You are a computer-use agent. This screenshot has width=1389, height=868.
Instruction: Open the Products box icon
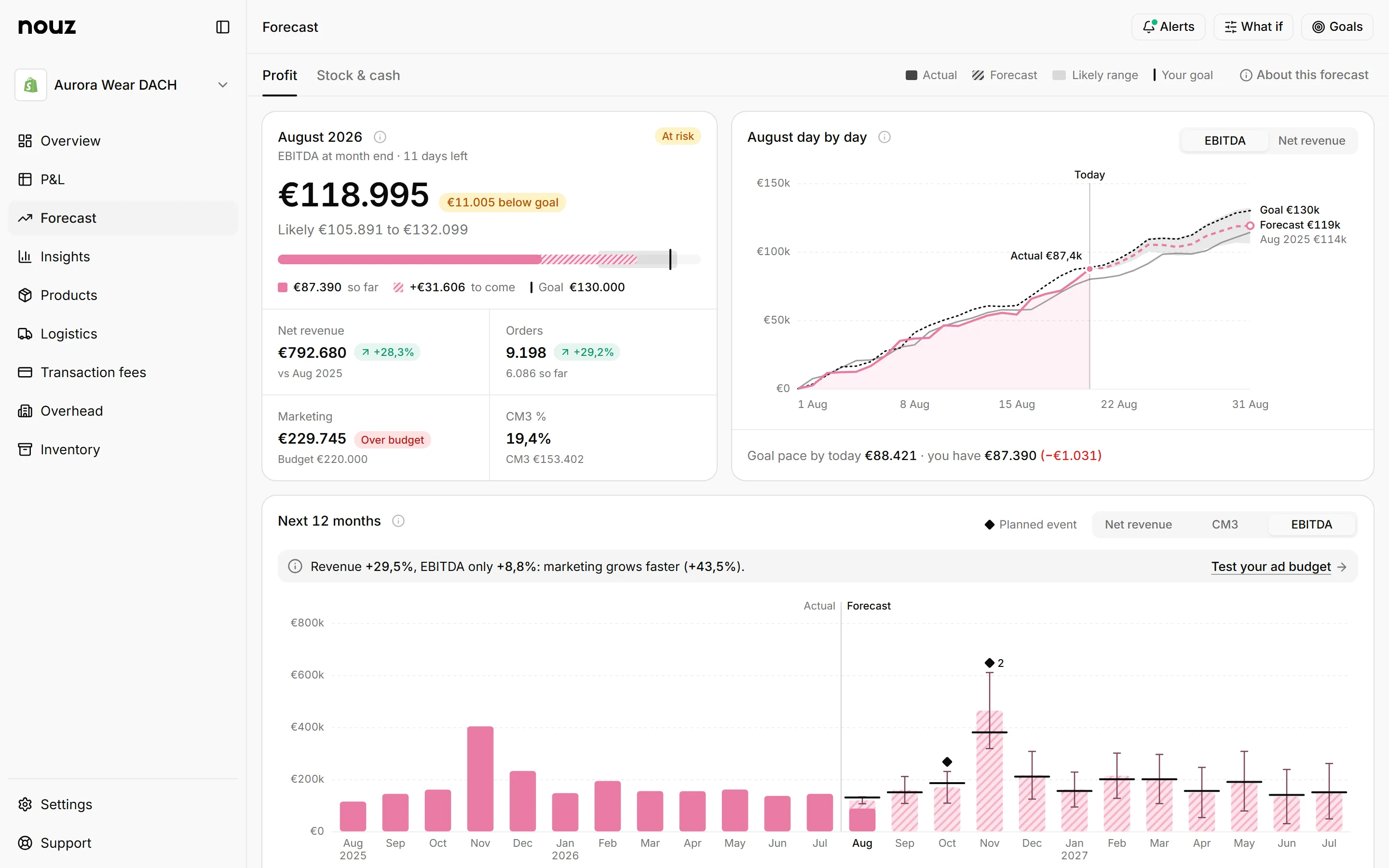pyautogui.click(x=25, y=295)
